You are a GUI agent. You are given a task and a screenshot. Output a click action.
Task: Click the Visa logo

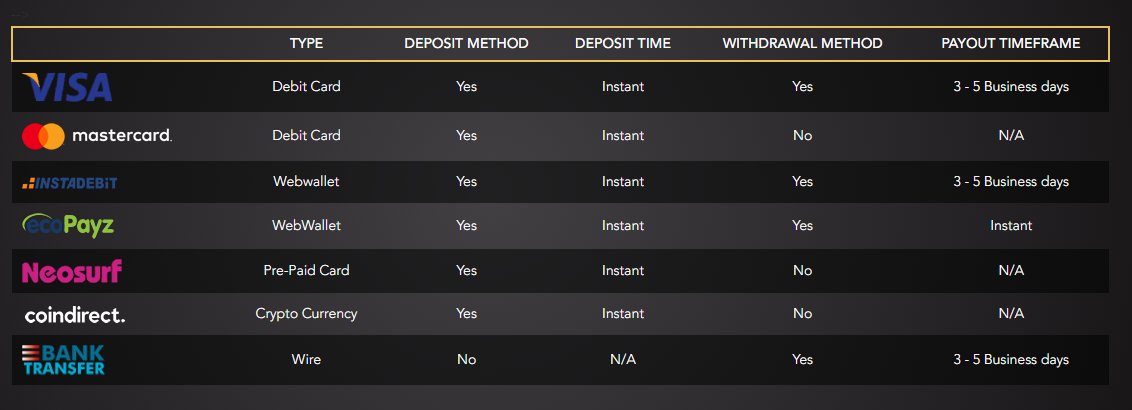click(x=67, y=87)
